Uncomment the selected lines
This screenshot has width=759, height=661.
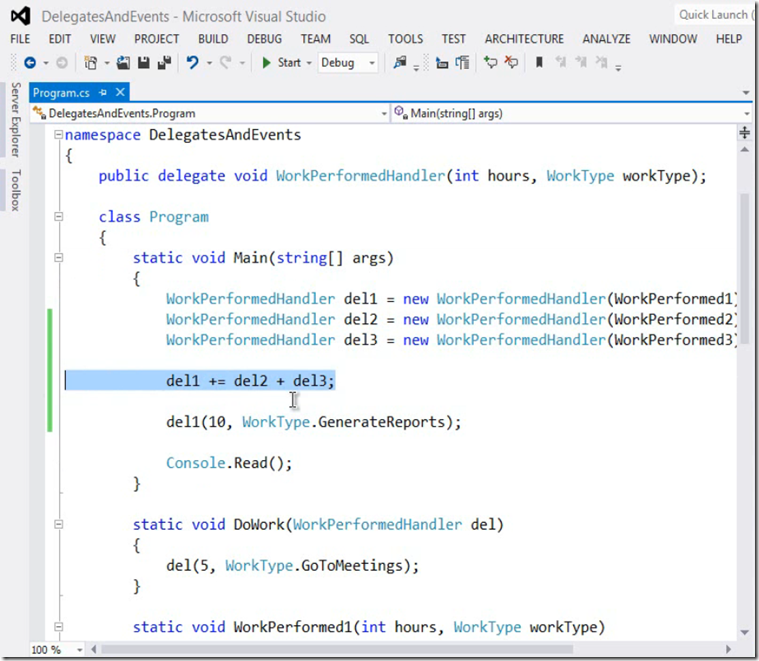[x=511, y=63]
